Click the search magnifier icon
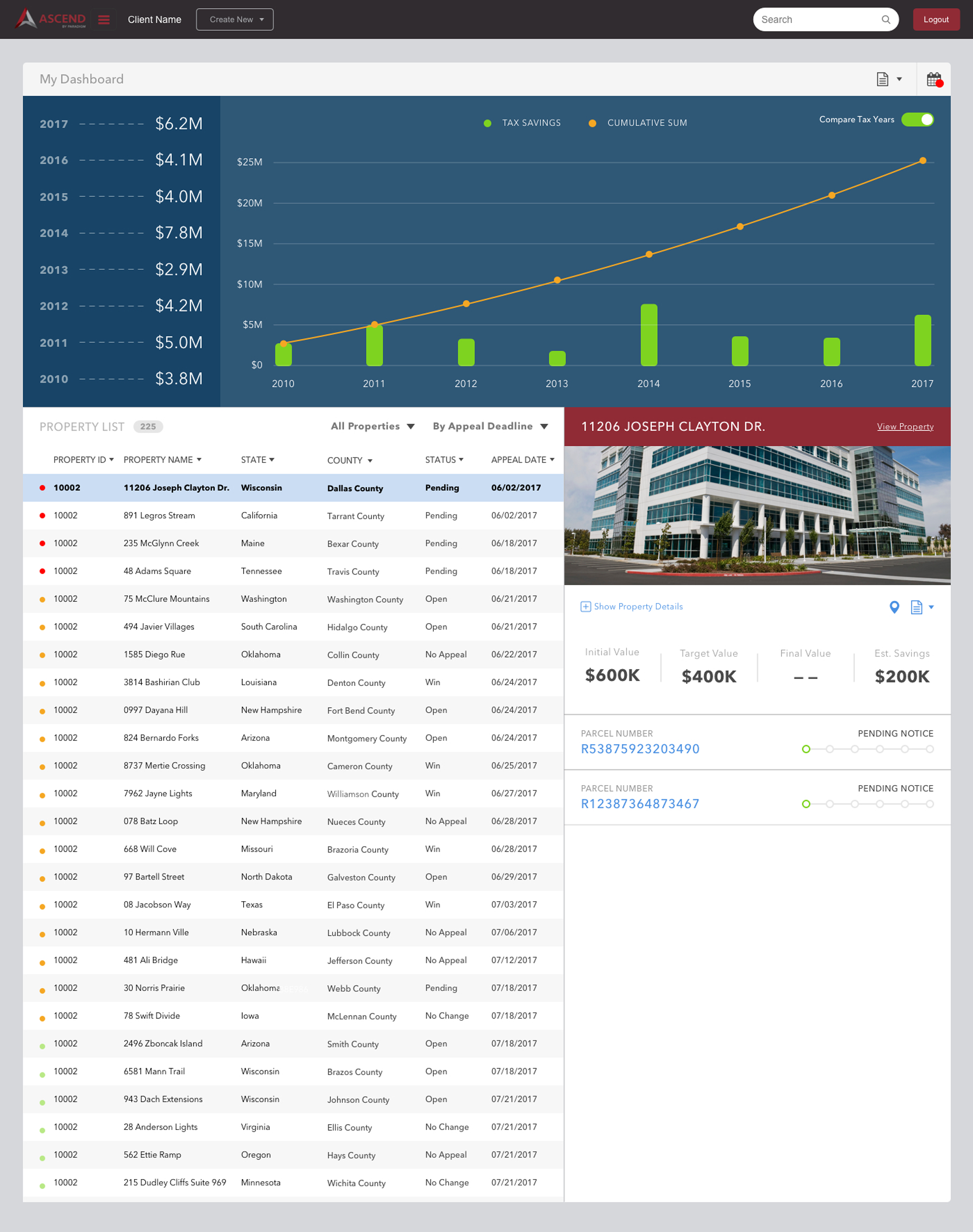The width and height of the screenshot is (973, 1232). pos(885,20)
